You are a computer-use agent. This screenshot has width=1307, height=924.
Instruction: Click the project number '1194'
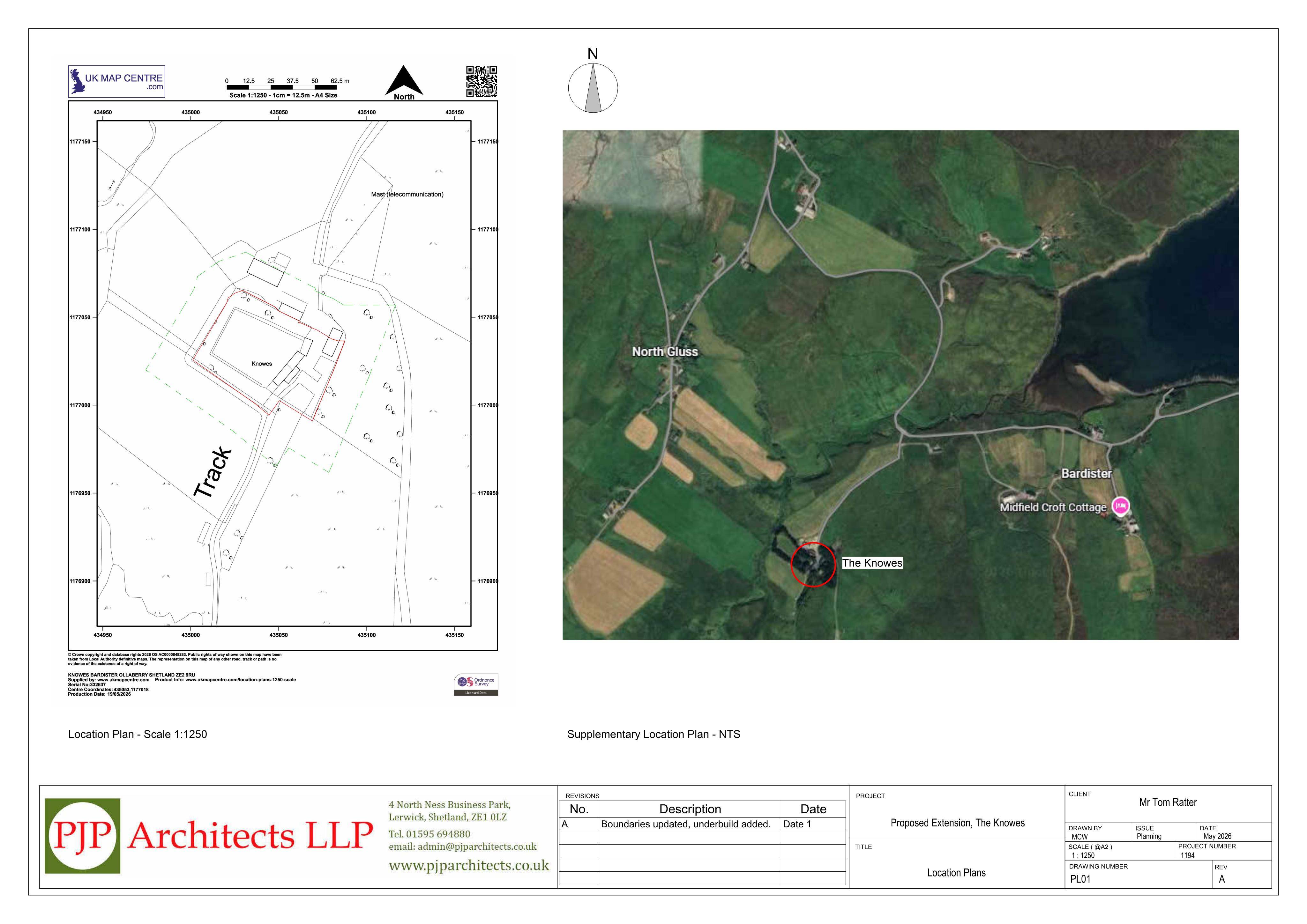tap(1187, 855)
